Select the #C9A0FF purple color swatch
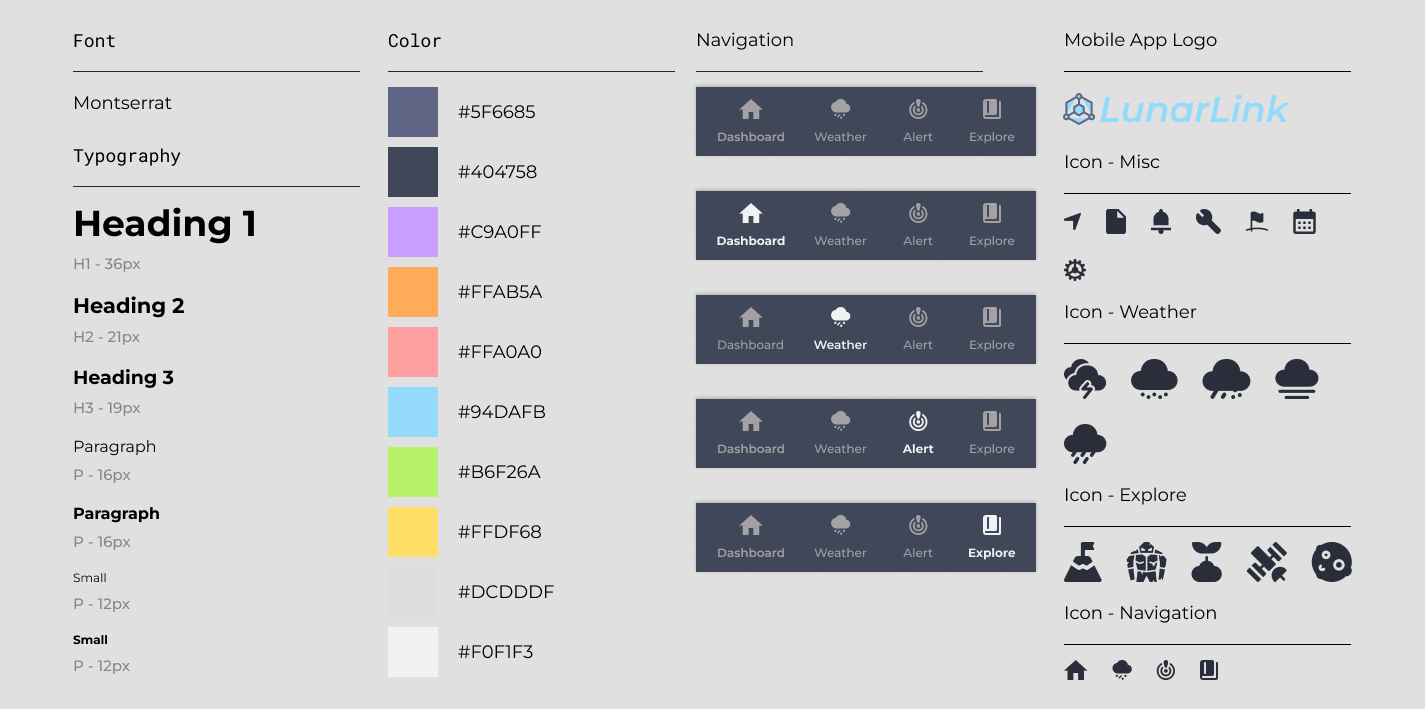The width and height of the screenshot is (1425, 709). tap(413, 232)
